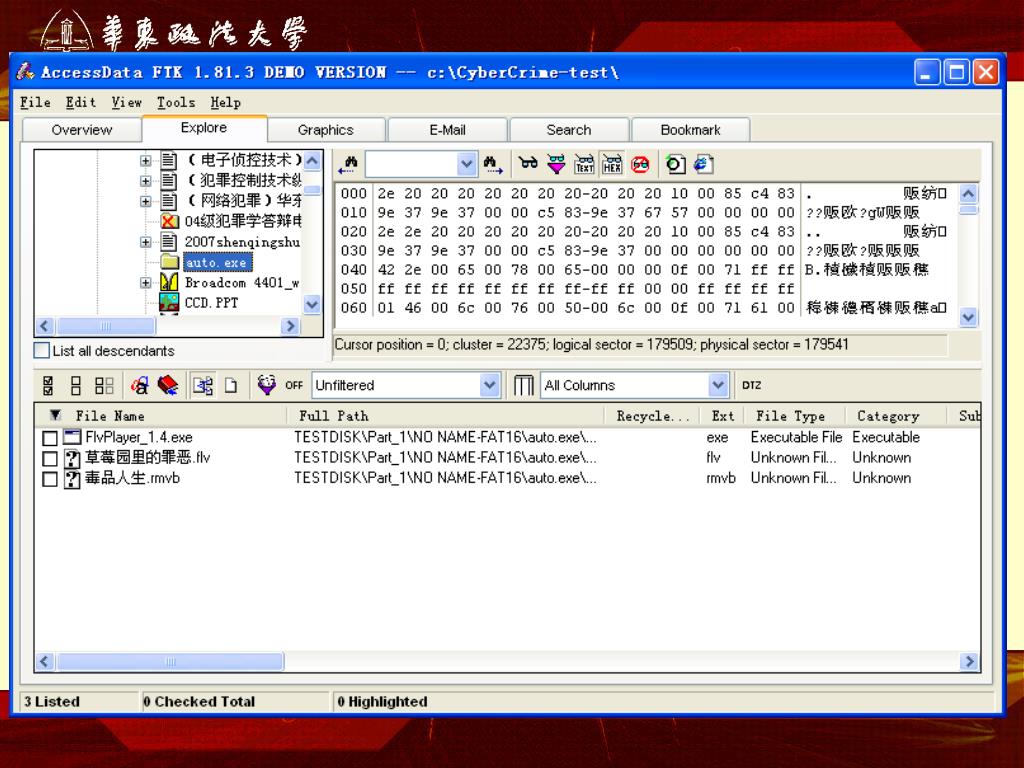Switch to the Graphics tab
The width and height of the screenshot is (1024, 768).
click(x=325, y=129)
